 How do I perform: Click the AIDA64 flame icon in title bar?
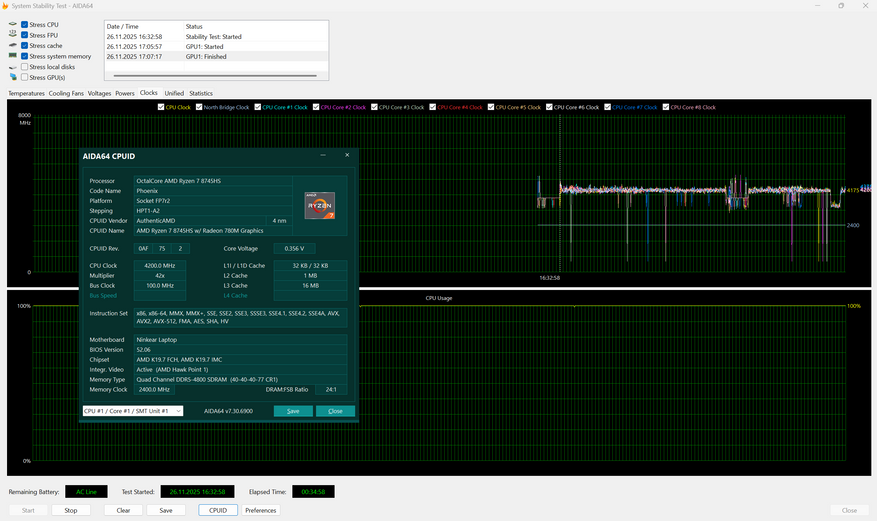tap(6, 6)
